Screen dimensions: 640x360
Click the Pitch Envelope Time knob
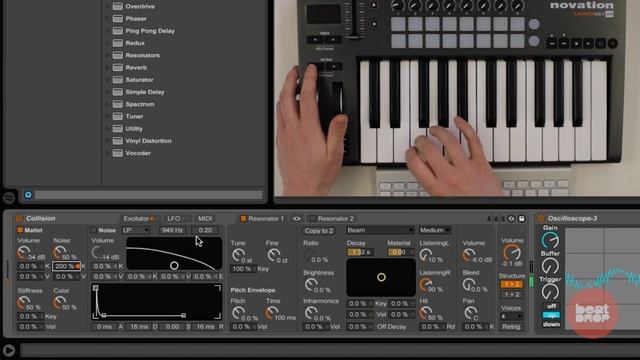271,313
